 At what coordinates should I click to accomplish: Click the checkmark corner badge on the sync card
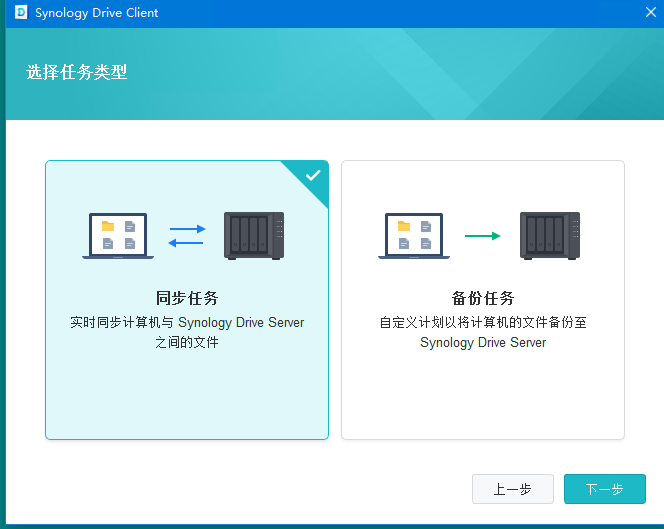point(313,176)
